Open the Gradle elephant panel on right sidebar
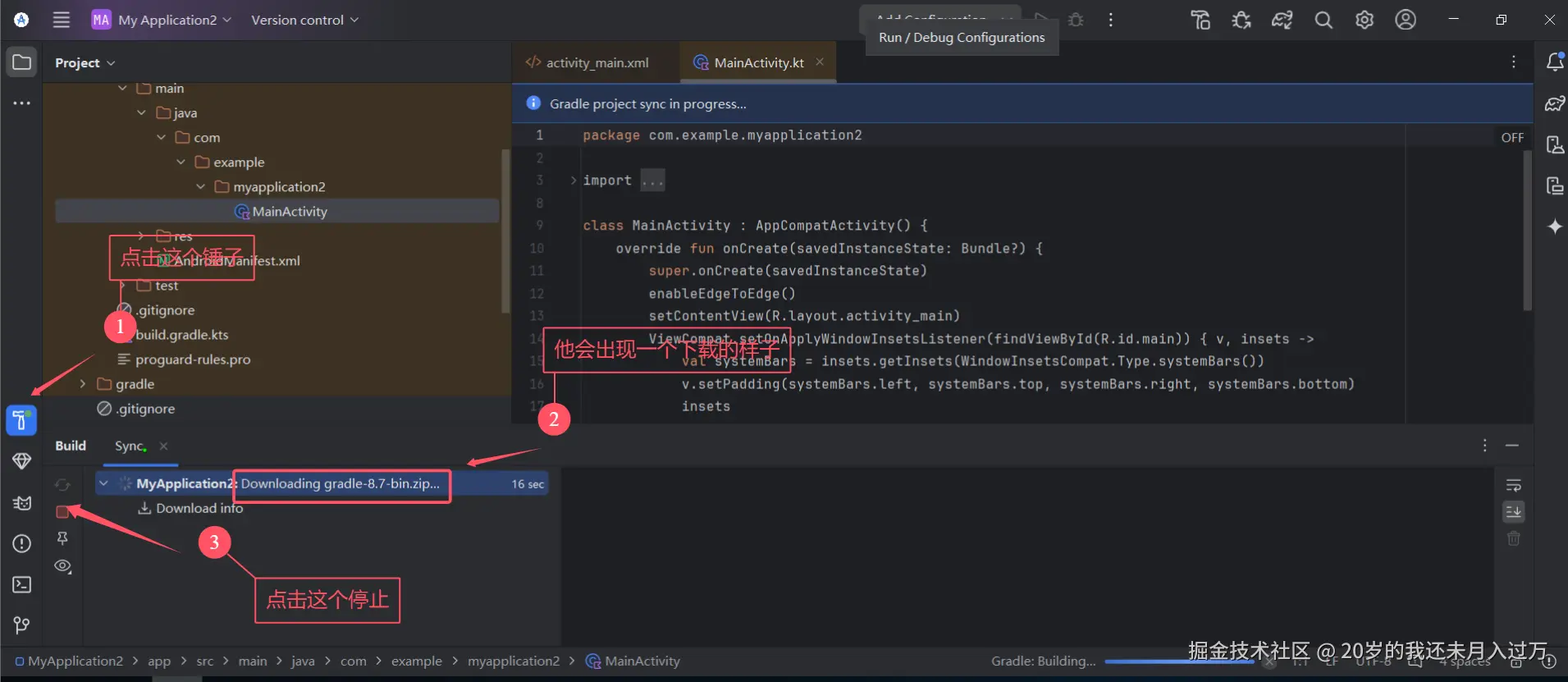Viewport: 1568px width, 682px height. (x=1555, y=103)
